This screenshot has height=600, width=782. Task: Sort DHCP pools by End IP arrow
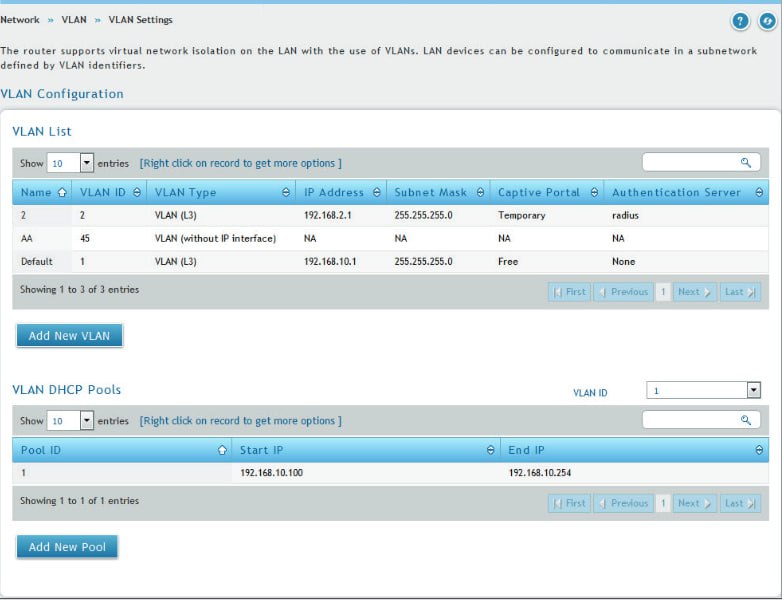759,450
